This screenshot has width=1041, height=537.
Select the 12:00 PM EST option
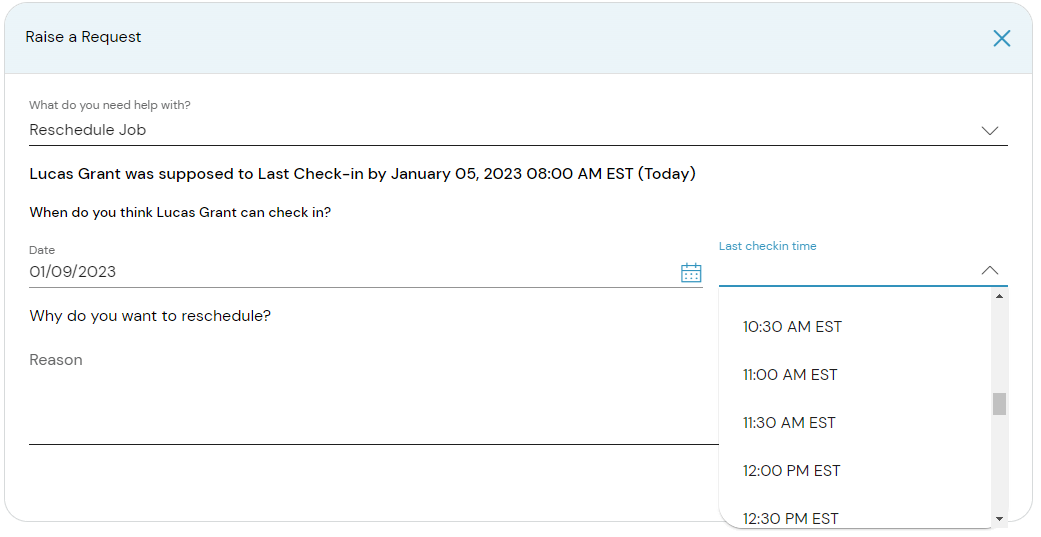[791, 471]
